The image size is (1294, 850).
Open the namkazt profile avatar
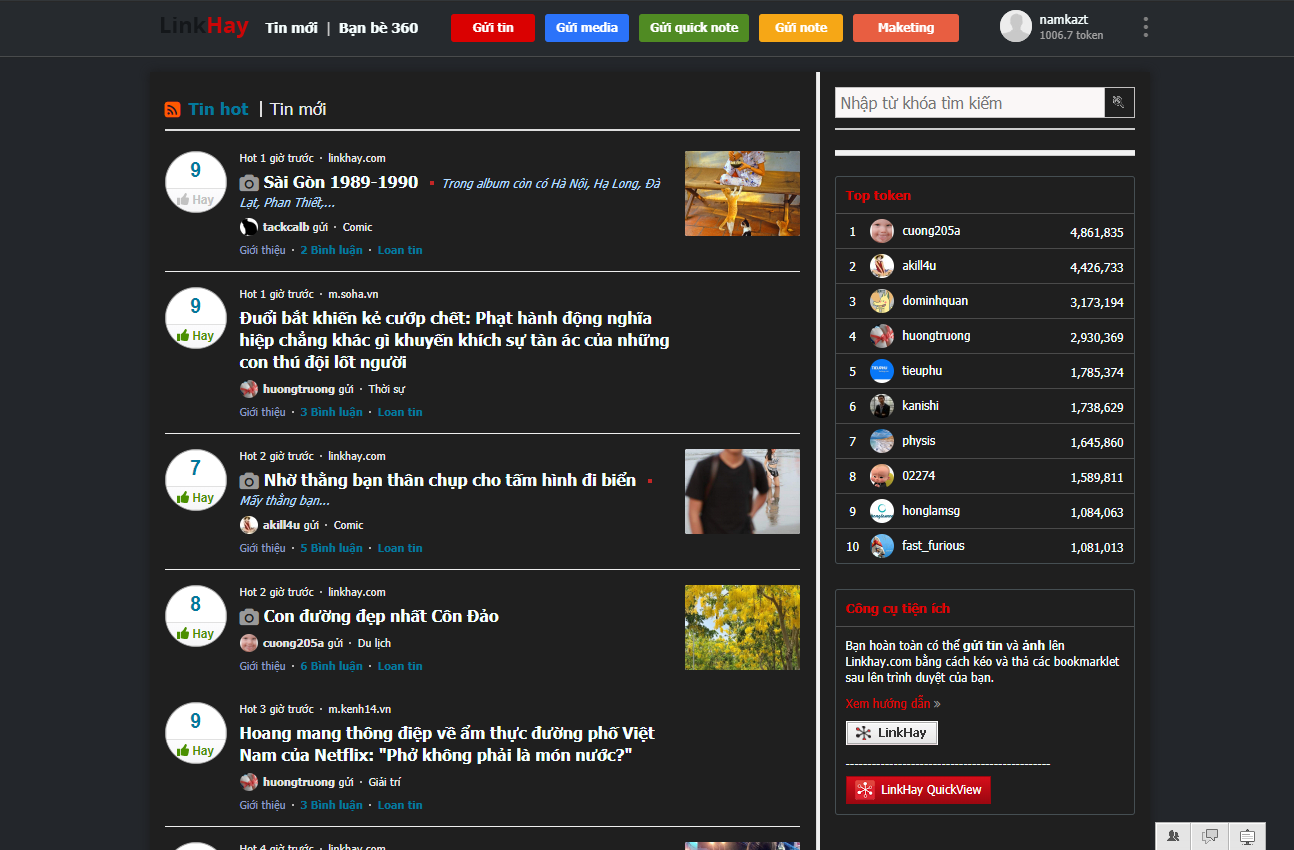pos(1016,26)
